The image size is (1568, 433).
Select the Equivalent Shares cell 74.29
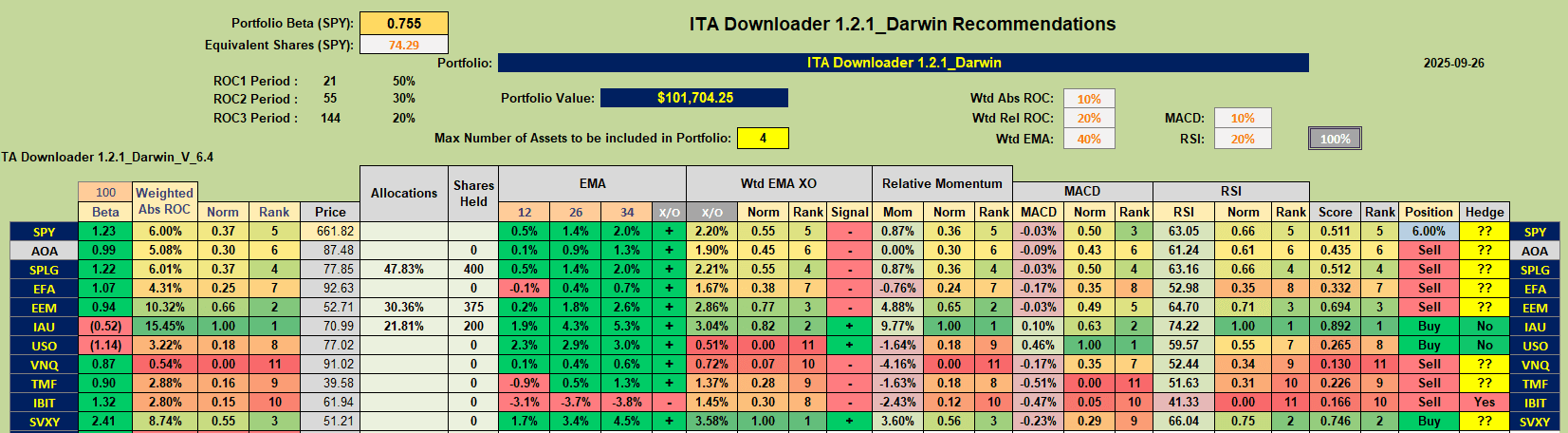point(404,45)
